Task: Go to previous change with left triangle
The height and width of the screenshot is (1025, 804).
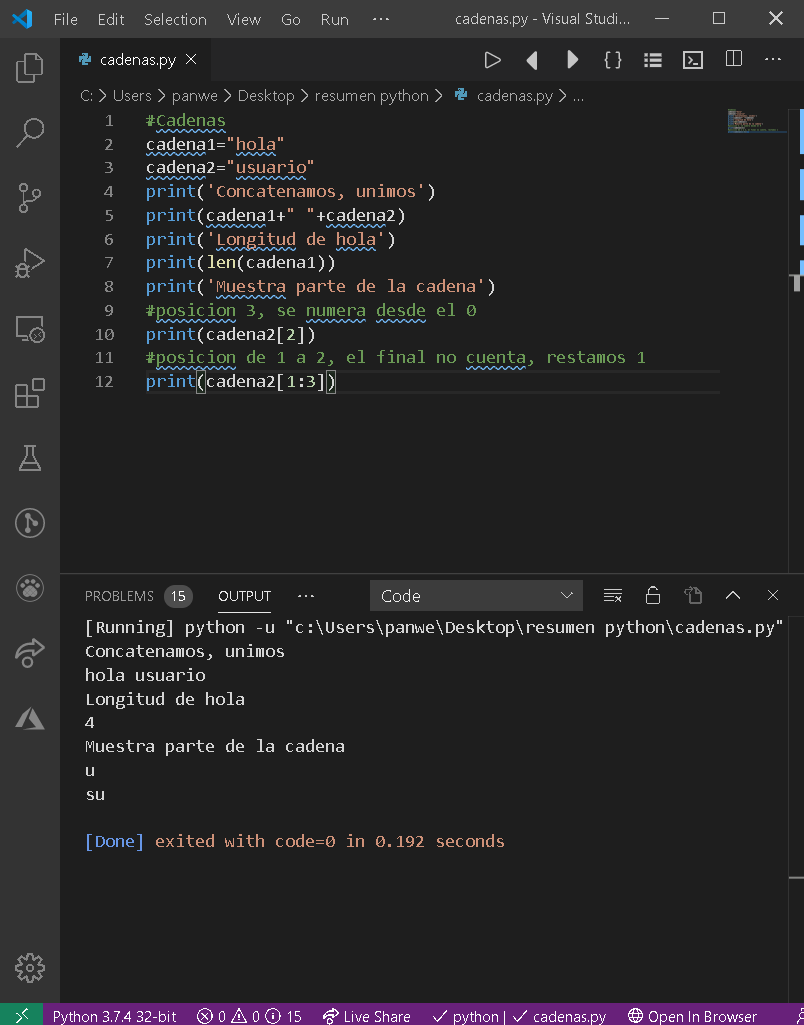Action: pyautogui.click(x=532, y=60)
